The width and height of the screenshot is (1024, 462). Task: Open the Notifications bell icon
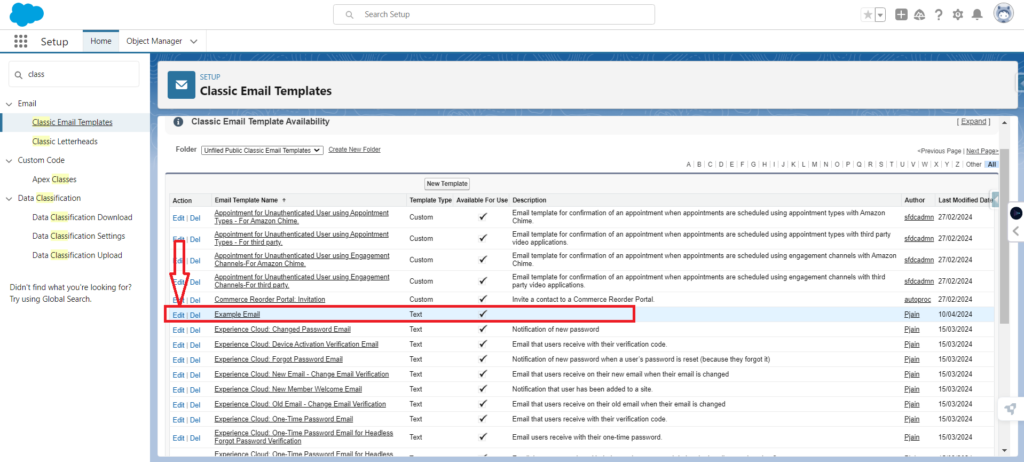tap(977, 15)
